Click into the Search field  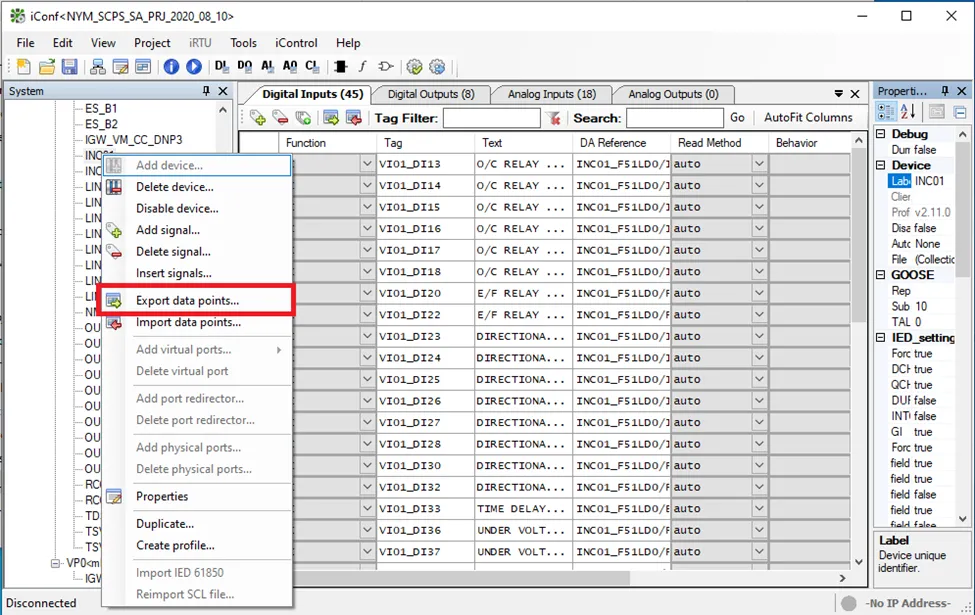(675, 118)
